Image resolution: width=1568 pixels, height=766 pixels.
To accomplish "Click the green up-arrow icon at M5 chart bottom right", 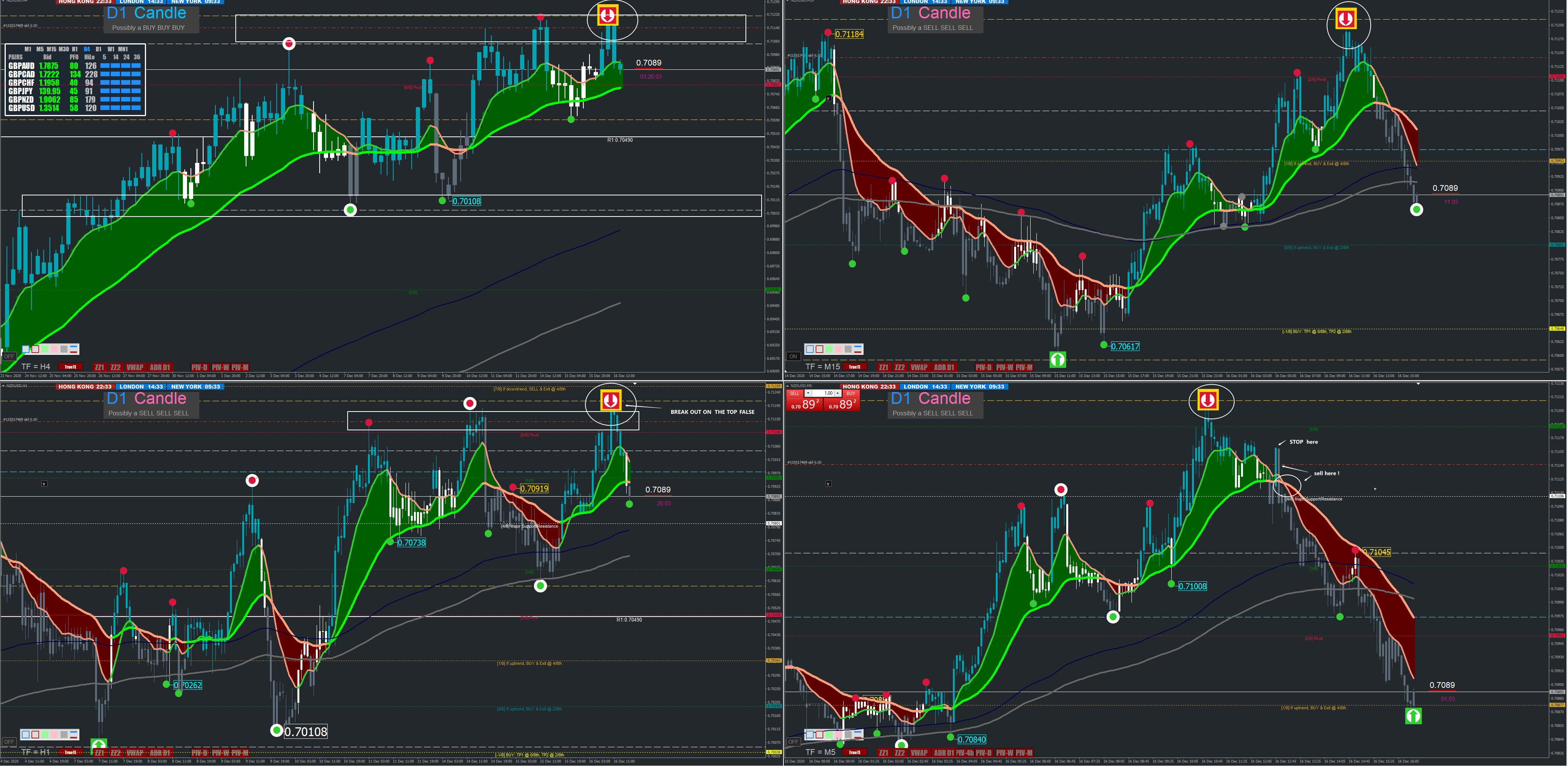I will click(x=1413, y=715).
